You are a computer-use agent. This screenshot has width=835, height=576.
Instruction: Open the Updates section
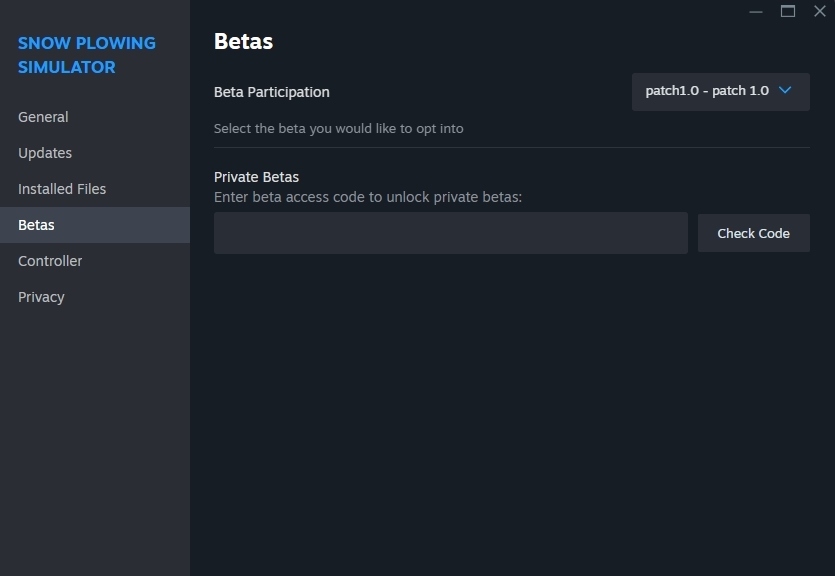[x=44, y=153]
